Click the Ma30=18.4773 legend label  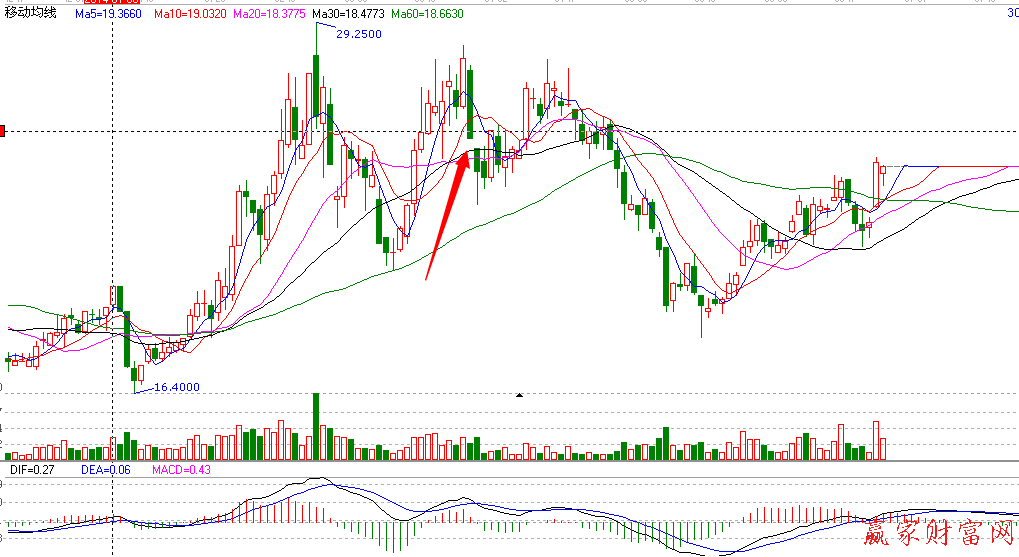coord(349,14)
